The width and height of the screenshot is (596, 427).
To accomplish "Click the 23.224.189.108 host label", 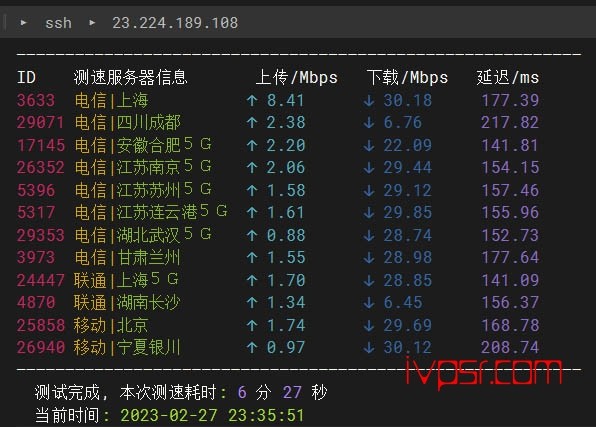I will click(x=175, y=23).
